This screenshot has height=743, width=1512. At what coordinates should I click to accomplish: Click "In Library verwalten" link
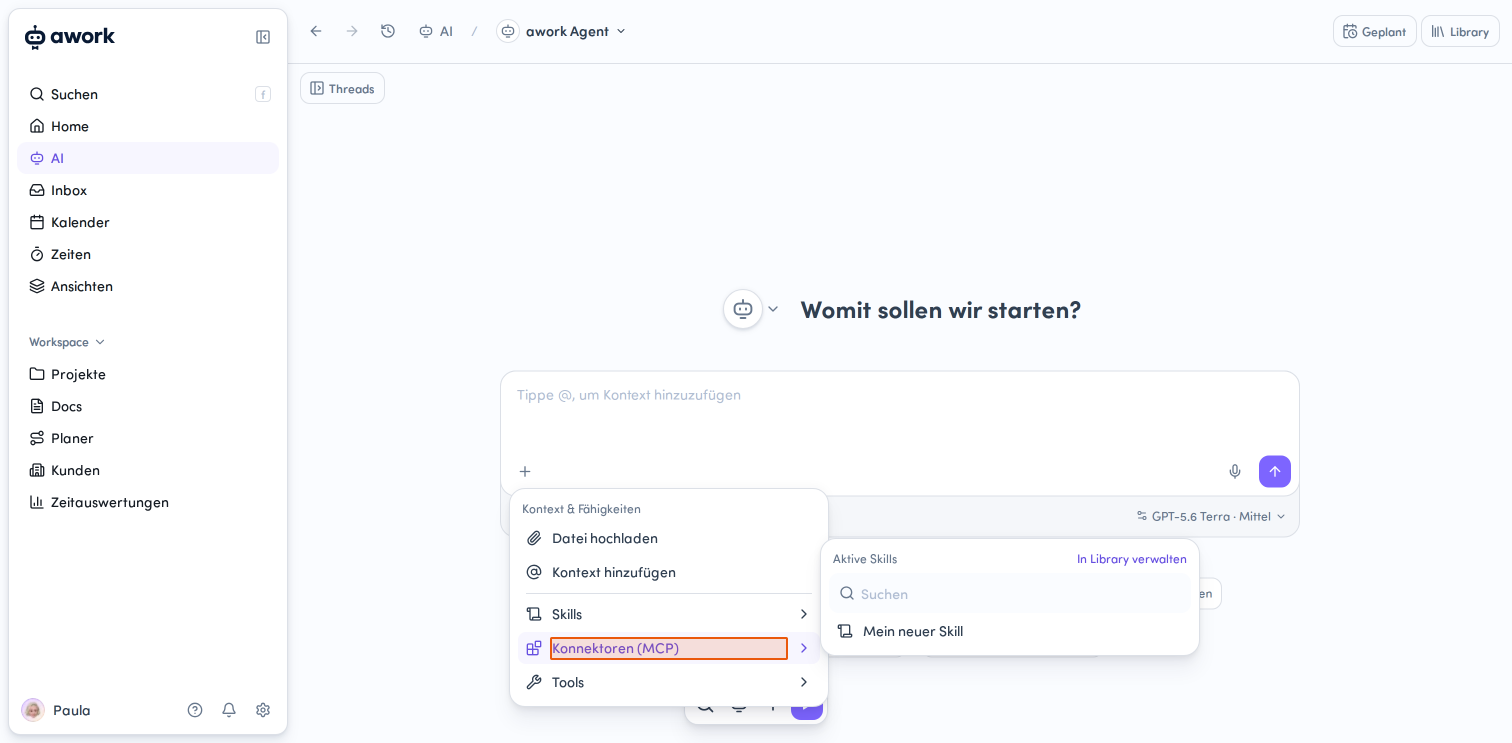click(x=1132, y=559)
